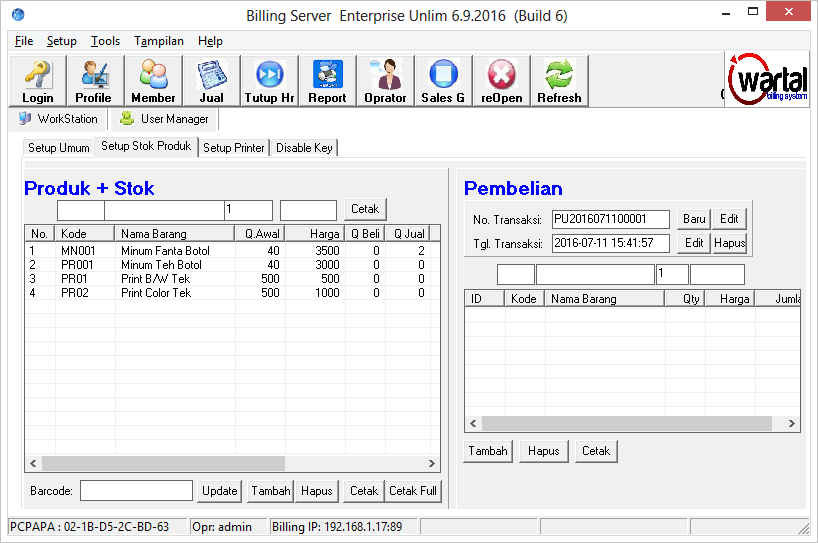The height and width of the screenshot is (543, 818).
Task: Click Tambah button in Pembelian panel
Action: pos(488,451)
